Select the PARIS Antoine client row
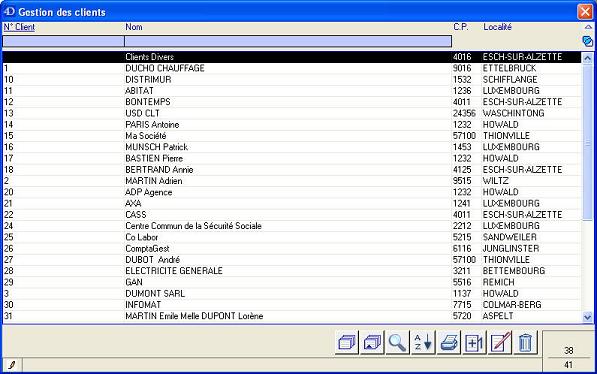The image size is (597, 374). coord(292,125)
